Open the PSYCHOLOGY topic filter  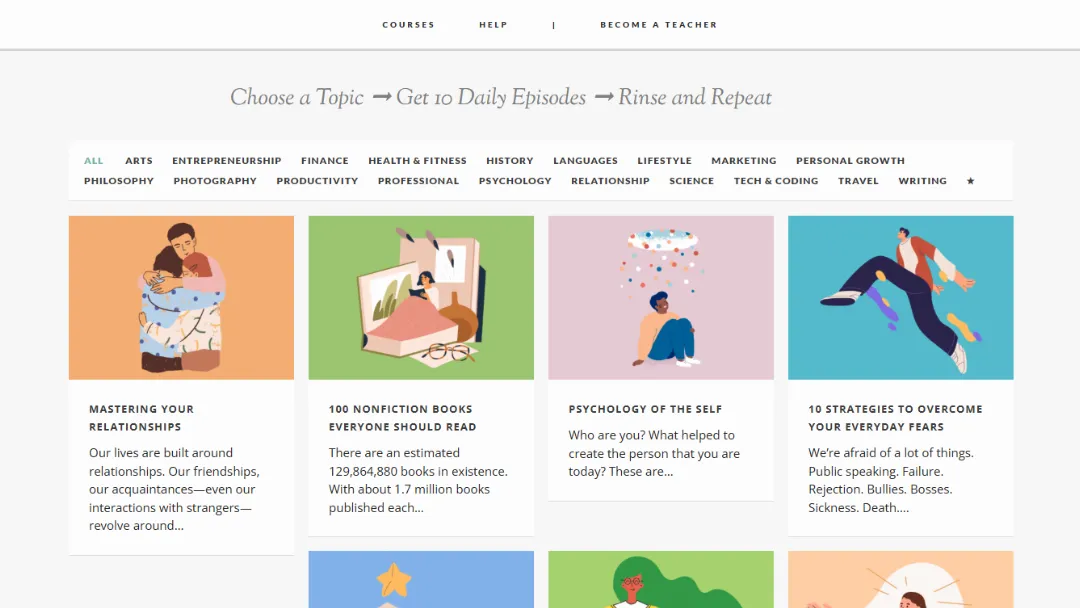coord(515,181)
